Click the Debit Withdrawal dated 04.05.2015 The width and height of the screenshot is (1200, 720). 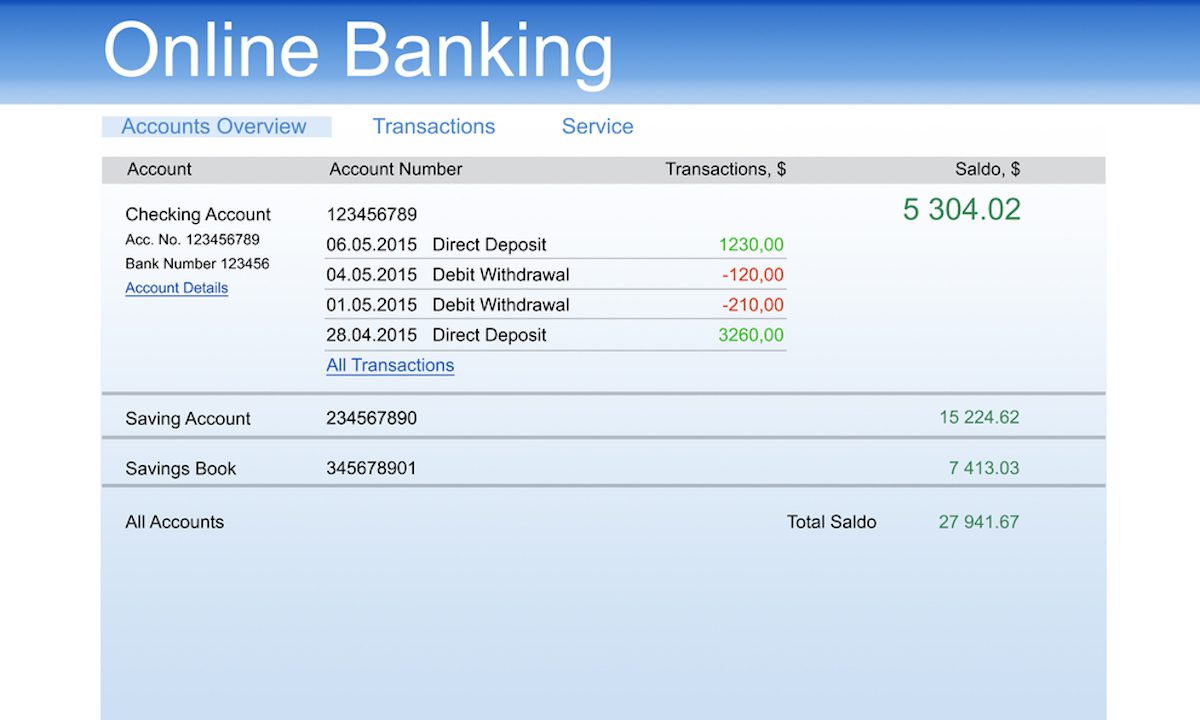pyautogui.click(x=501, y=274)
